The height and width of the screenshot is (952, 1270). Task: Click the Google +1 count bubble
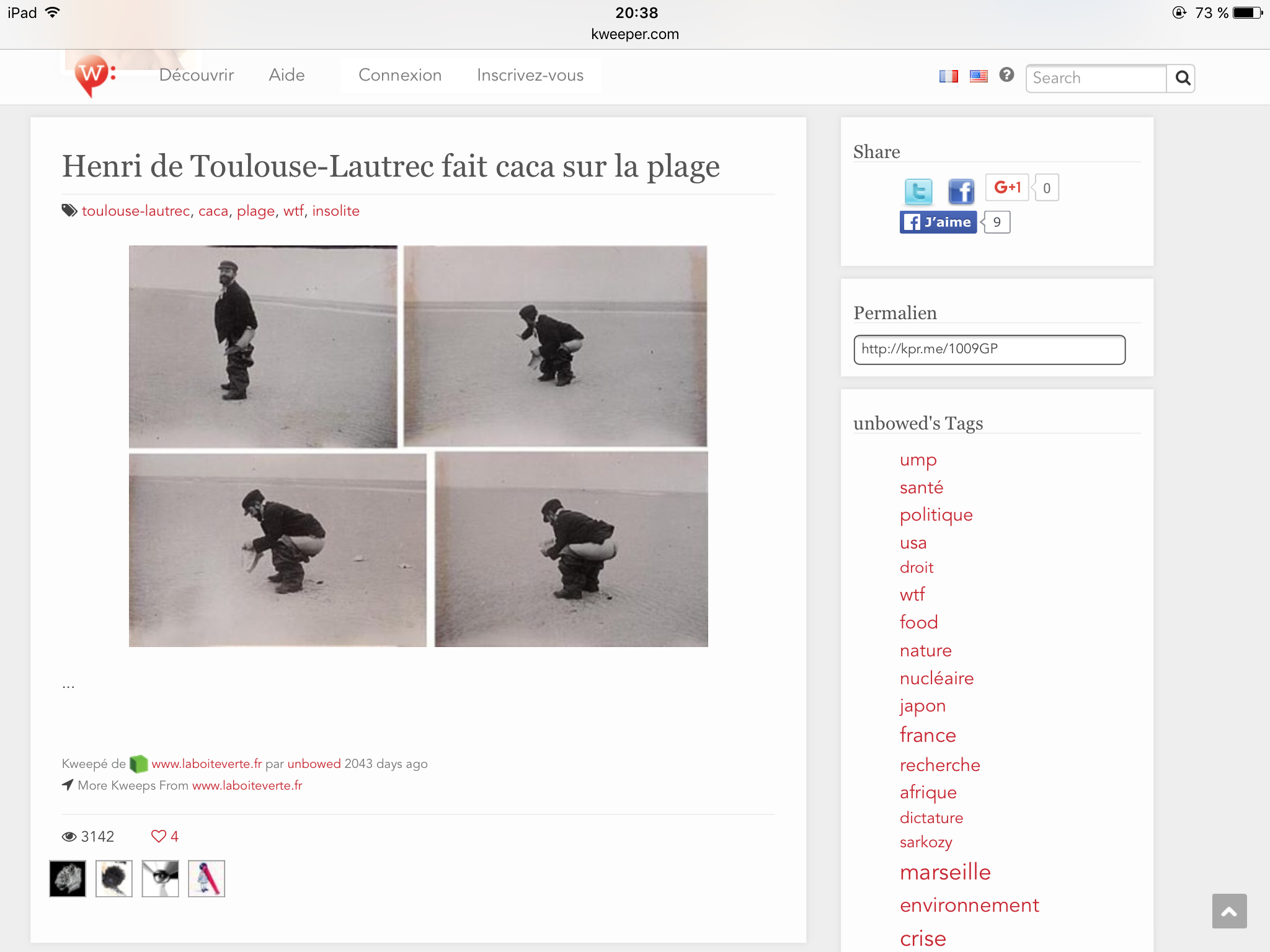(x=1046, y=188)
